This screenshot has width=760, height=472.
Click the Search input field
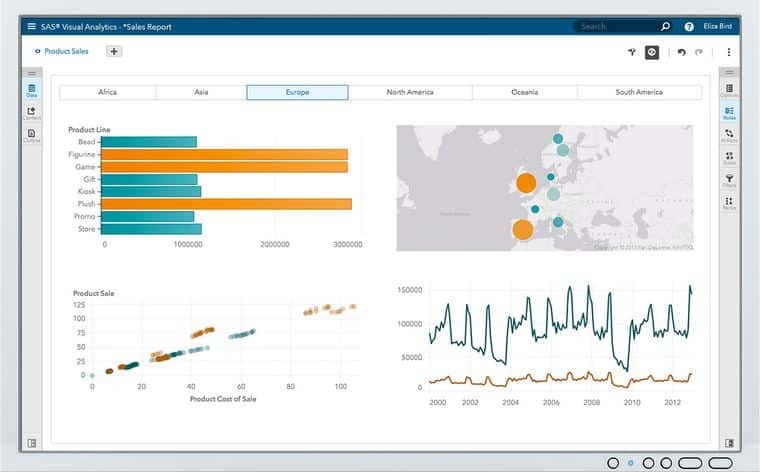click(615, 26)
